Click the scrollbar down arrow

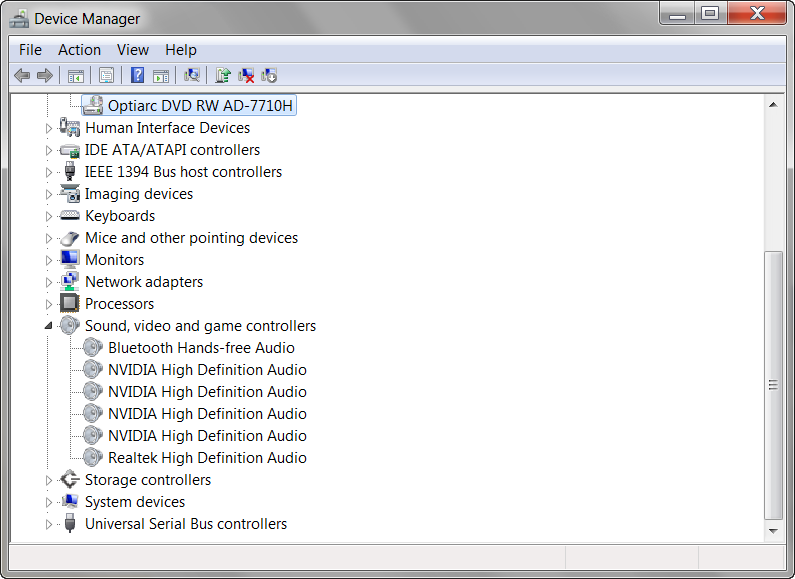tap(773, 531)
